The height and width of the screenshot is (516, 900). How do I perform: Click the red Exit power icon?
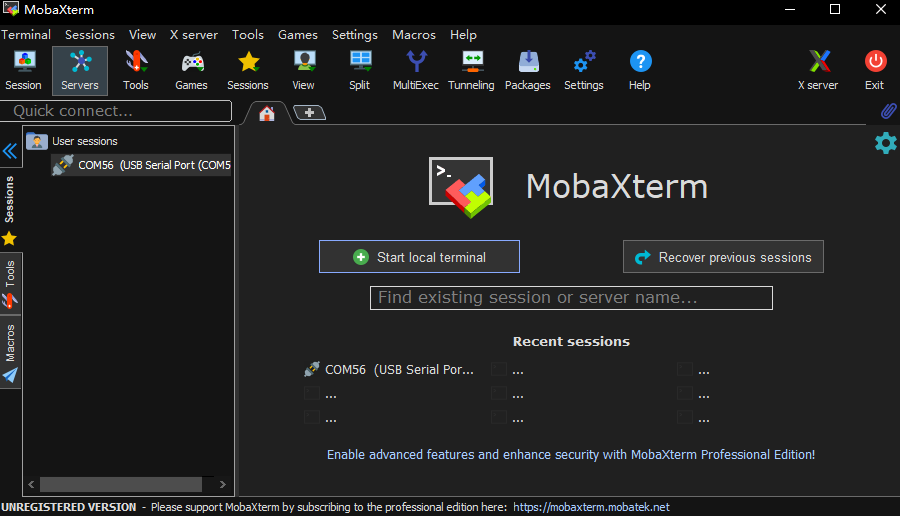coord(875,71)
